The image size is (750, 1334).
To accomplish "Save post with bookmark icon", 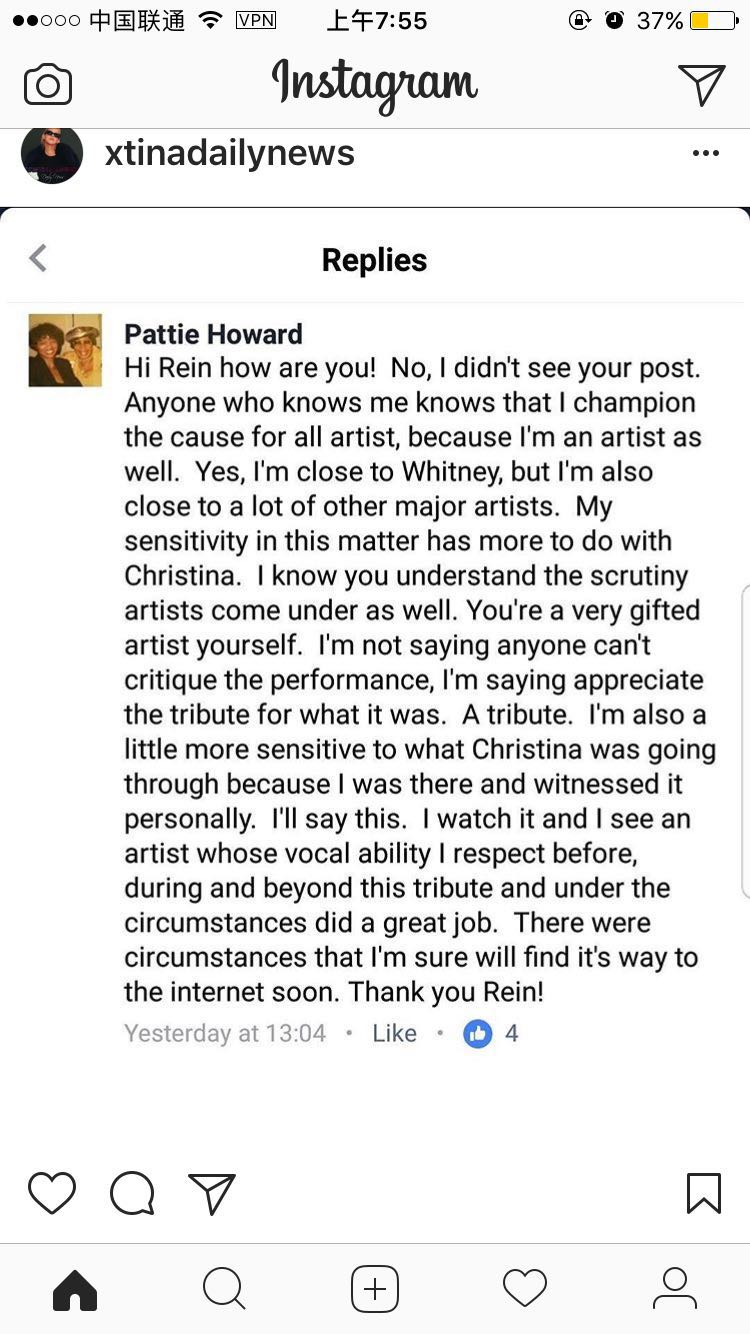I will coord(704,1192).
